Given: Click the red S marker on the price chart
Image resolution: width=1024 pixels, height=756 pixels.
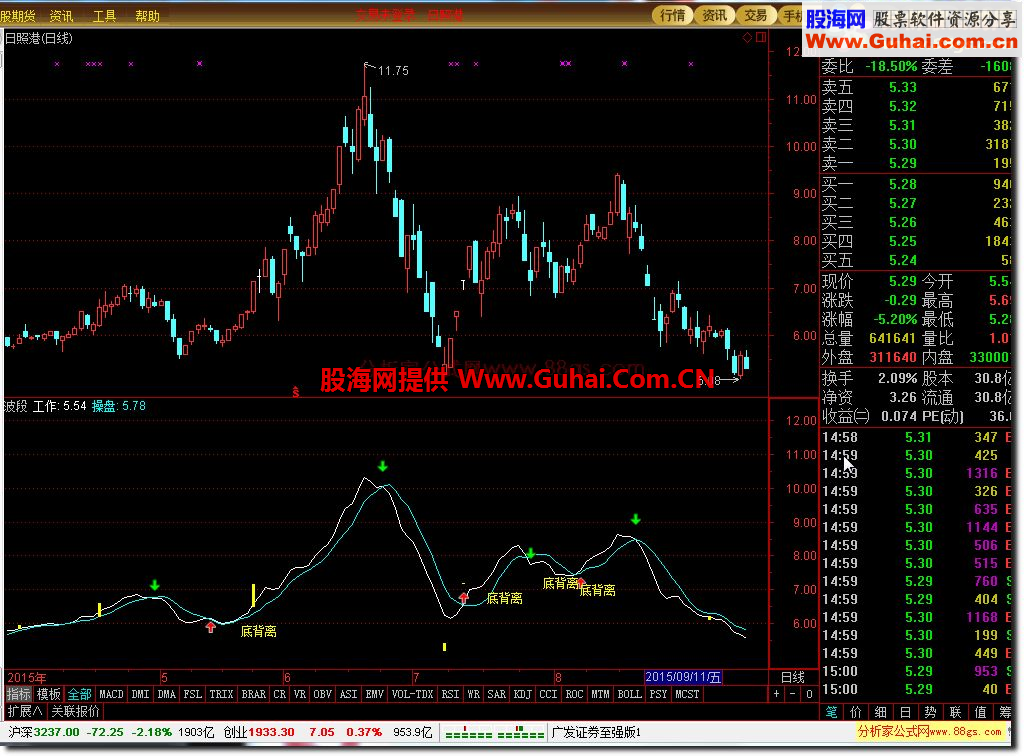Looking at the screenshot, I should (x=296, y=392).
